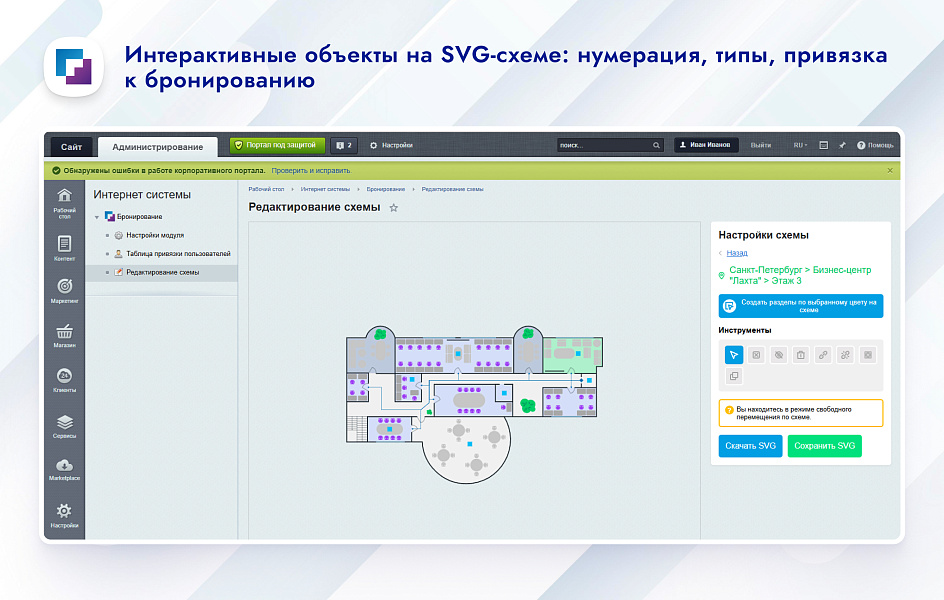Click the Интернет системы breadcrumb

click(x=325, y=189)
